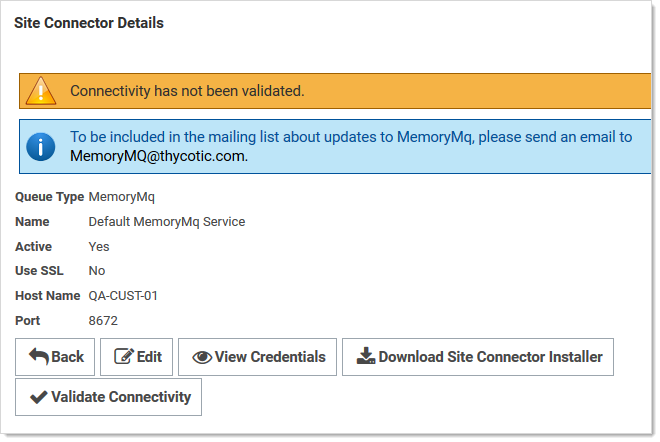
Task: Select the port value 8672
Action: pyautogui.click(x=105, y=321)
